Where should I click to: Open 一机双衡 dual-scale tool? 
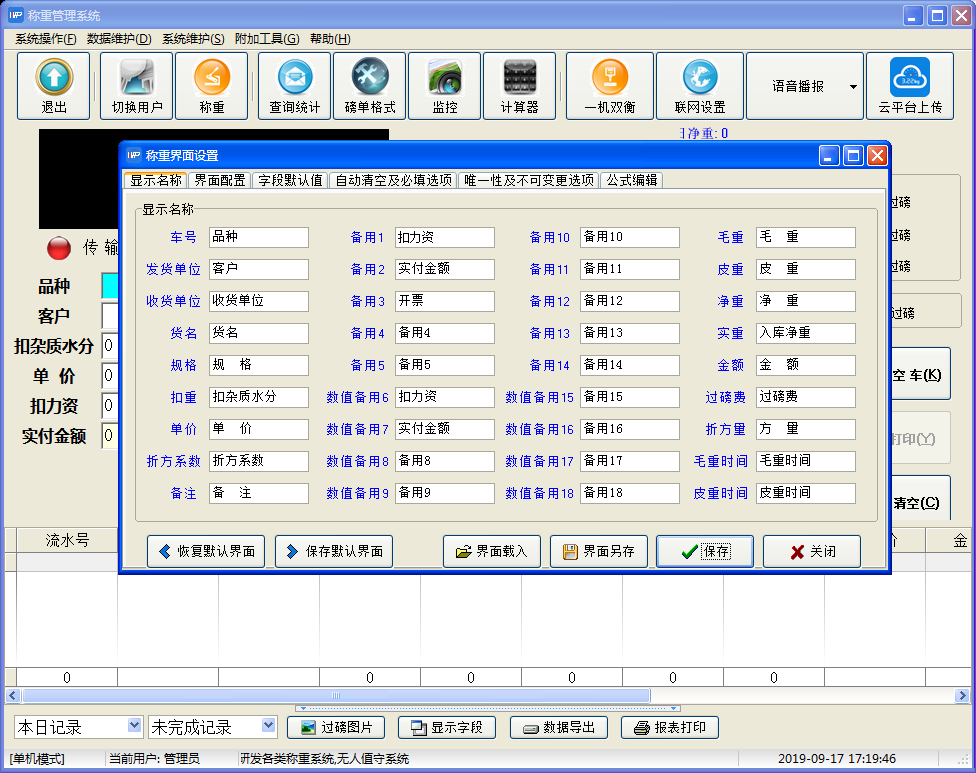click(610, 86)
